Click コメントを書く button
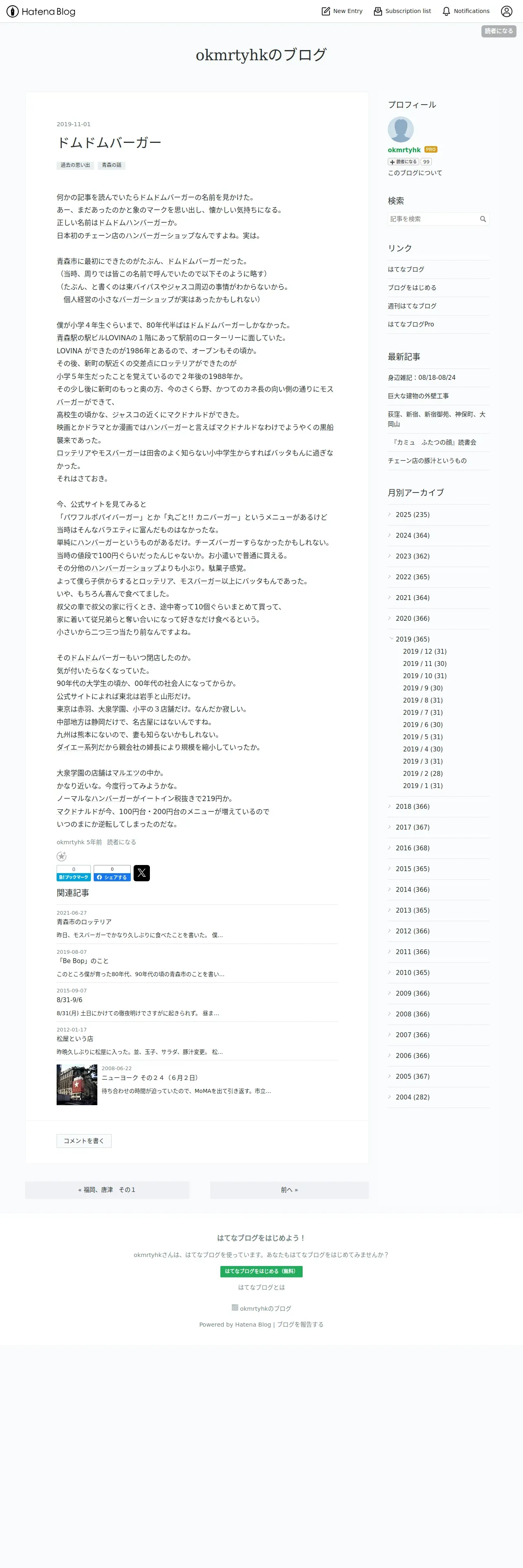 tap(84, 1141)
